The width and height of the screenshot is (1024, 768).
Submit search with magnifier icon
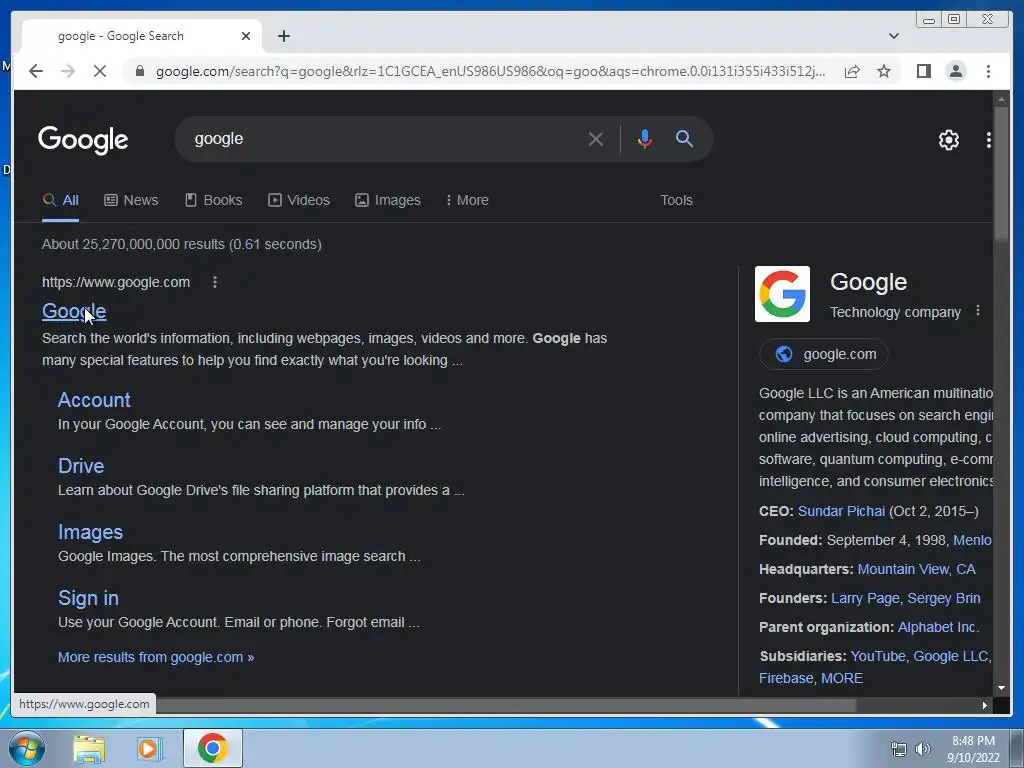(684, 138)
